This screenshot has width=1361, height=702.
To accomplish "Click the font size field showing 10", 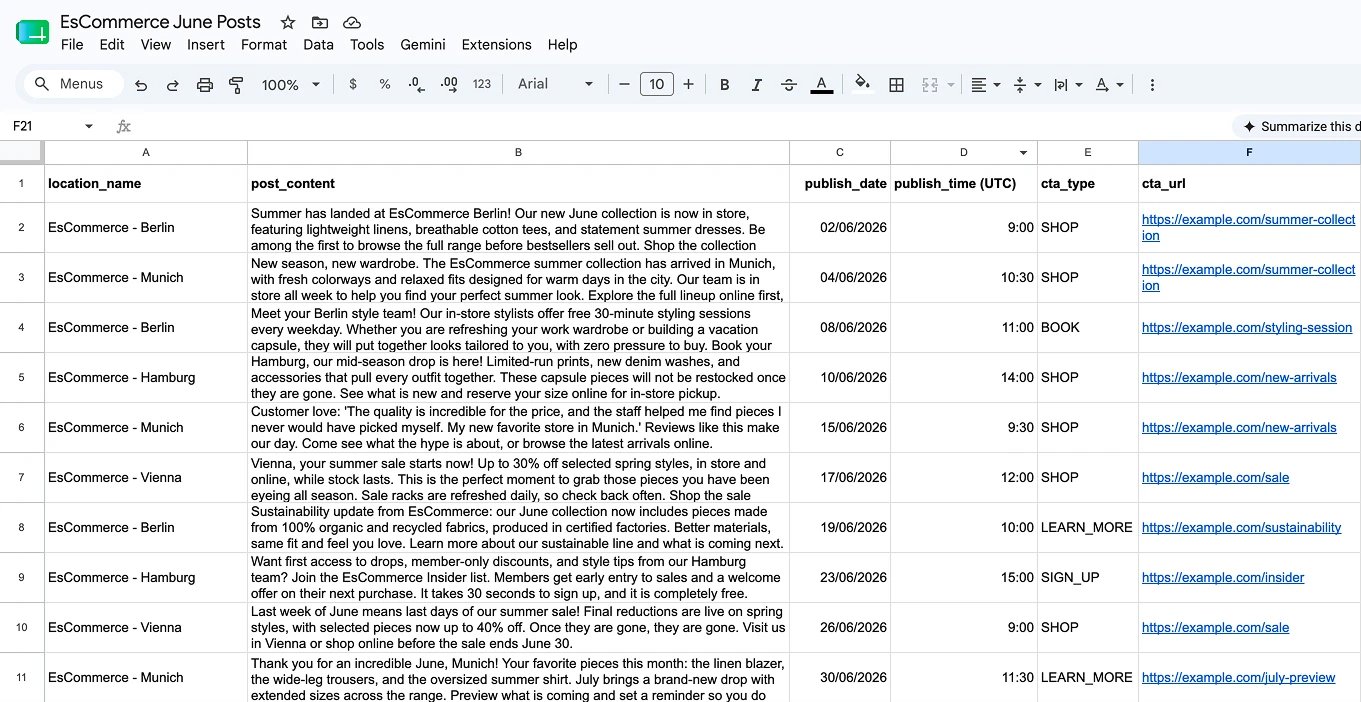I will (x=657, y=85).
